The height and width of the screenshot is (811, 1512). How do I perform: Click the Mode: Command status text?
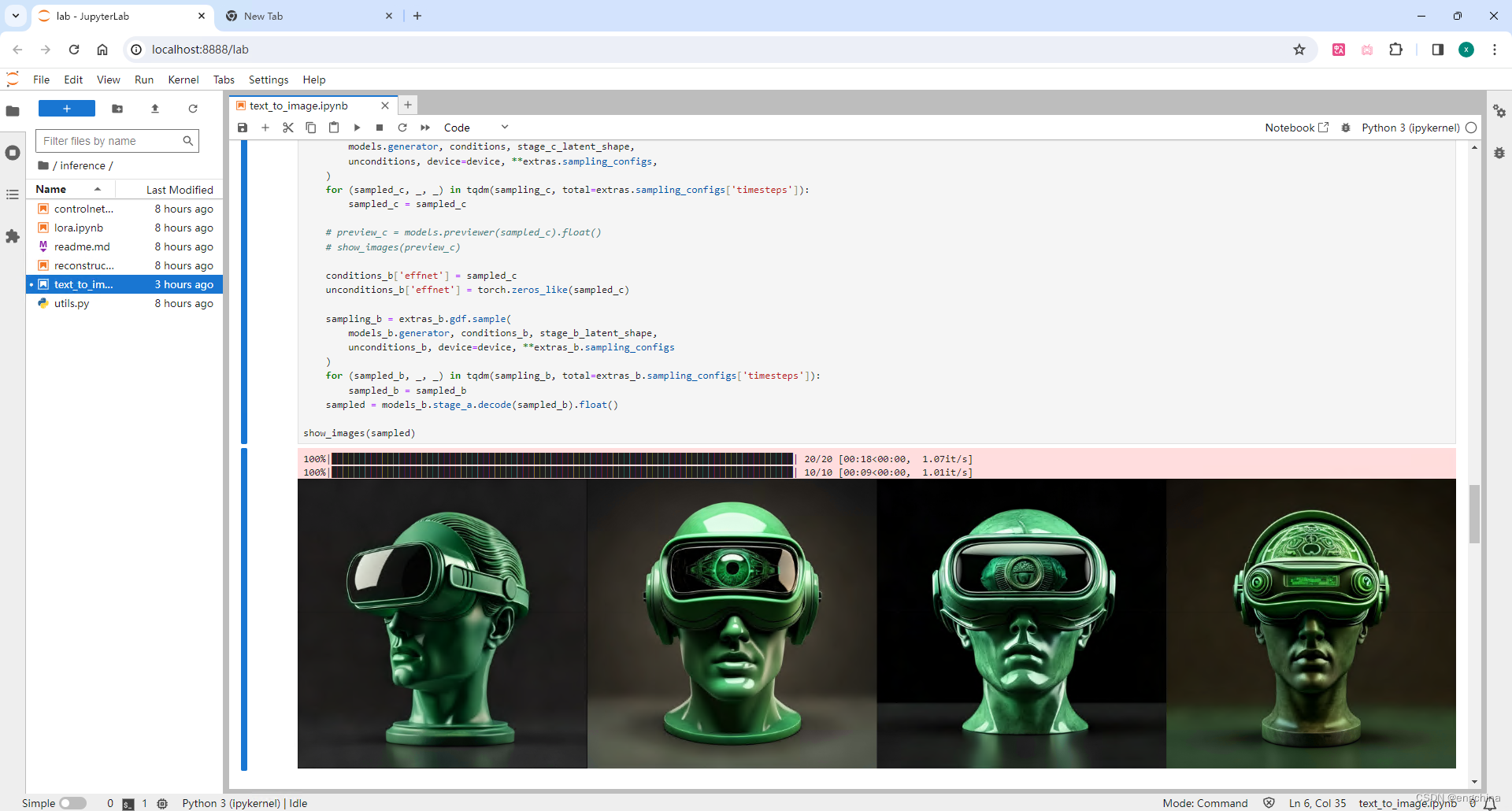(1205, 803)
